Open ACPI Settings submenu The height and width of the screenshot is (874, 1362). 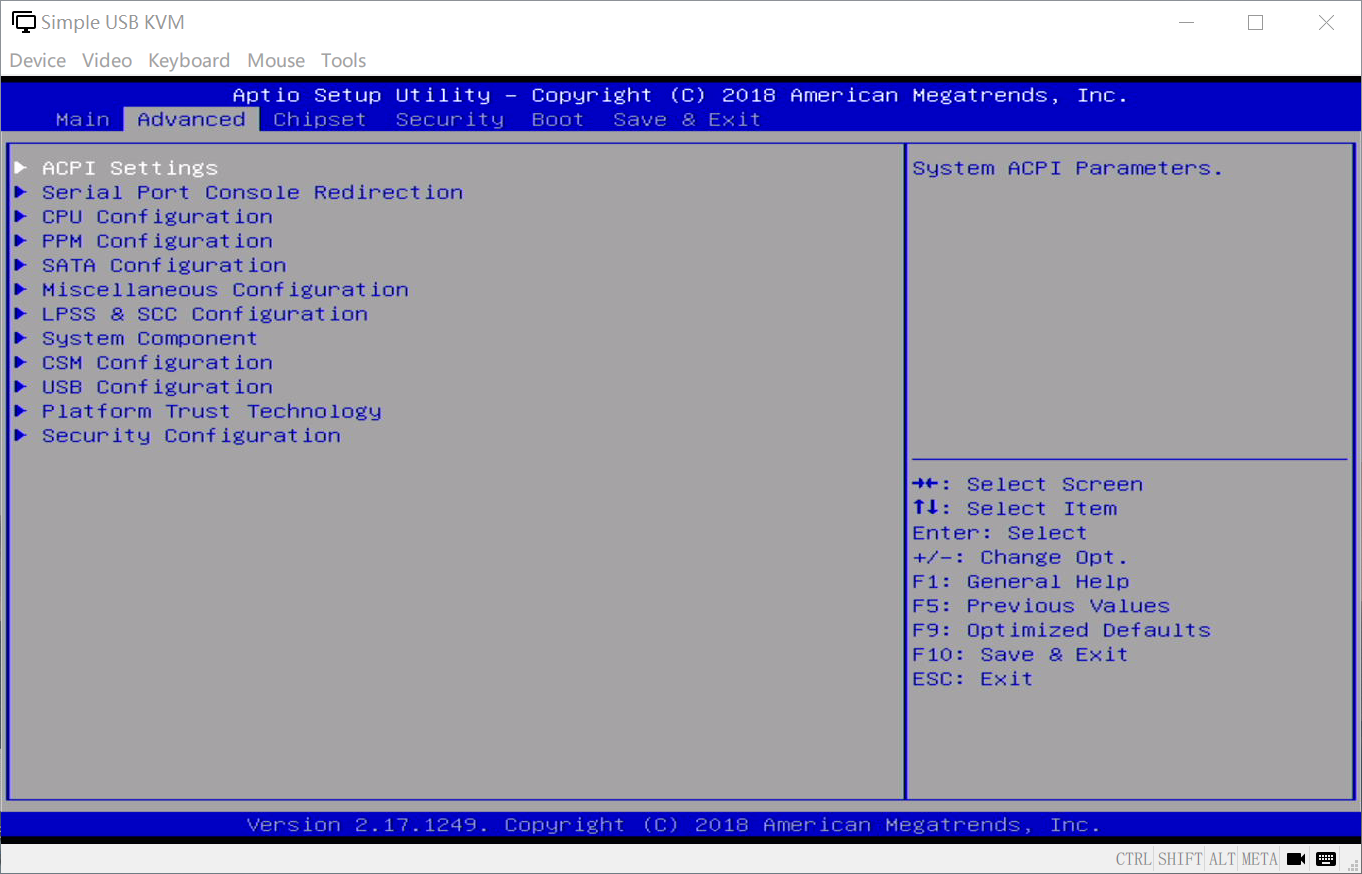(x=130, y=168)
